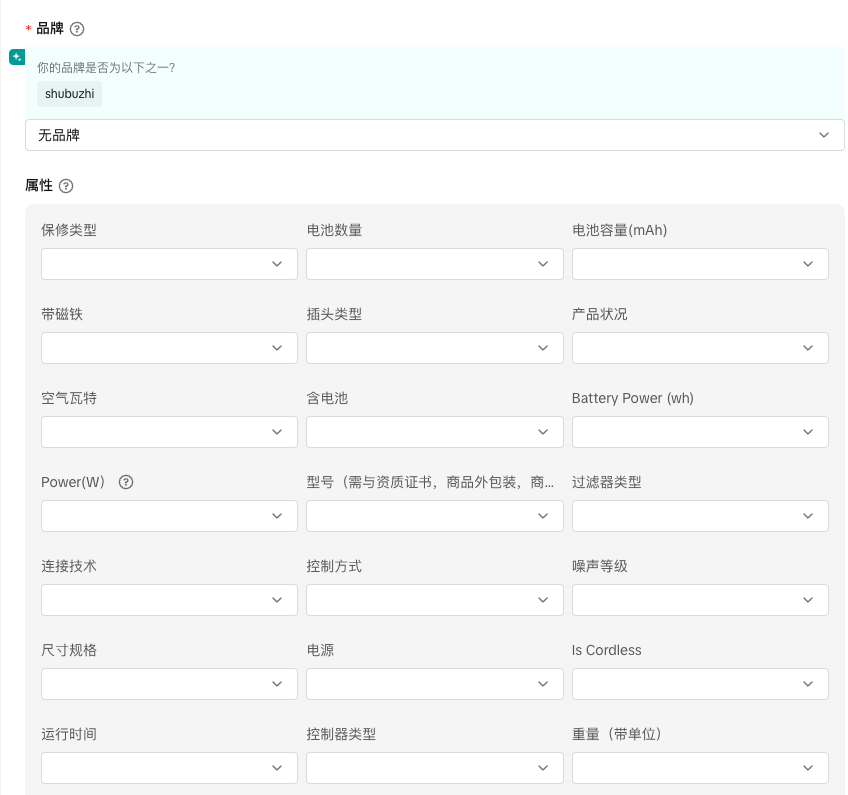Choose a value in 产品状况 dropdown
The height and width of the screenshot is (795, 848).
[x=699, y=348]
